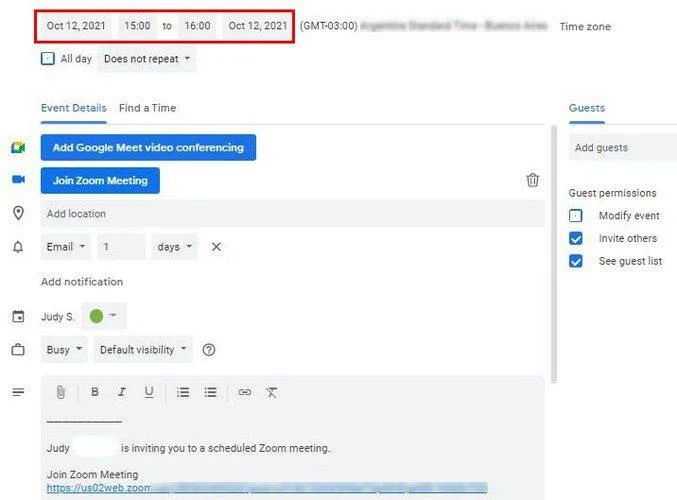Change the end date Oct 12, 2021
Image resolution: width=677 pixels, height=500 pixels.
(257, 26)
